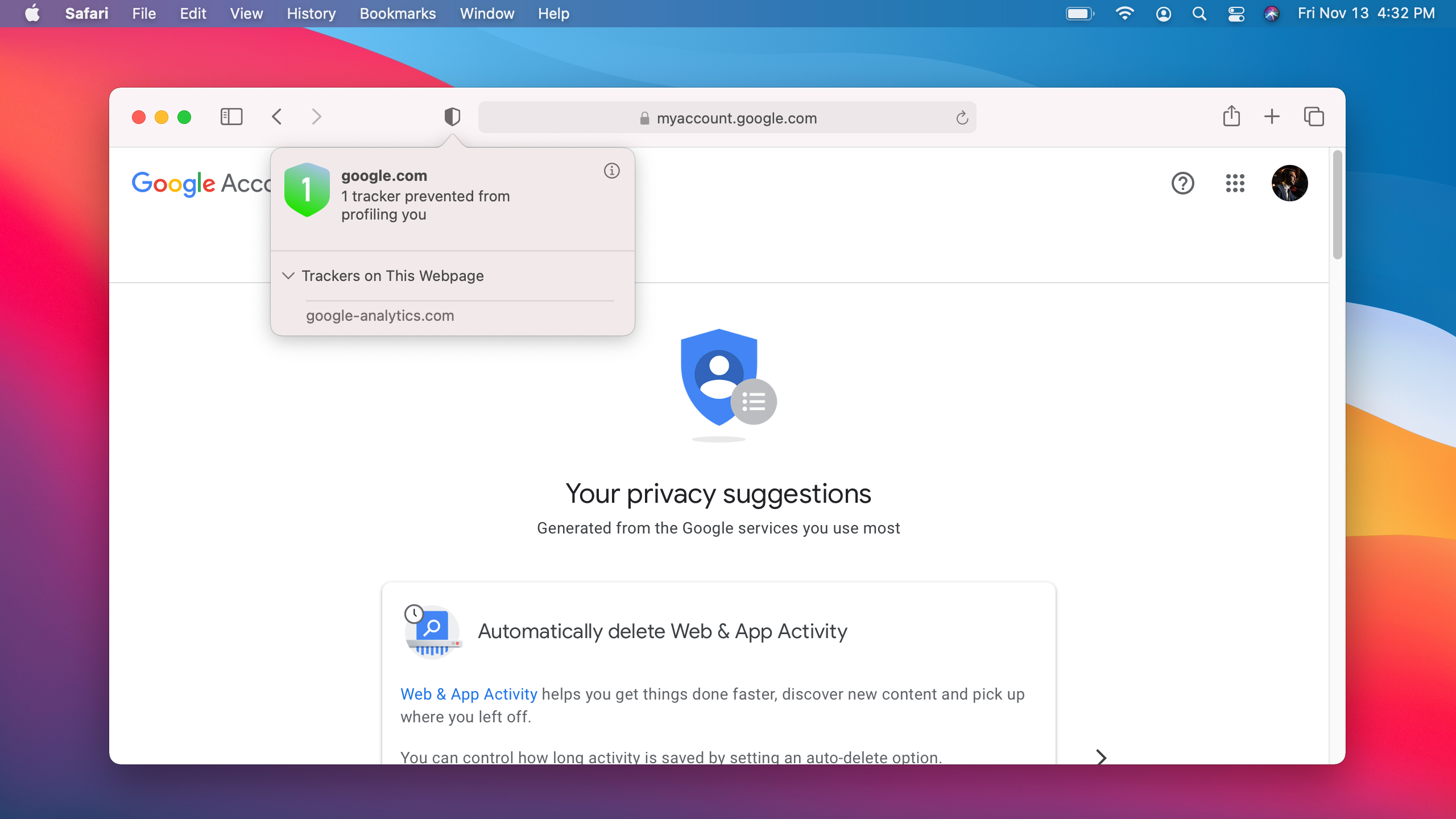Click the lock icon in address bar
The height and width of the screenshot is (819, 1456).
(x=644, y=118)
